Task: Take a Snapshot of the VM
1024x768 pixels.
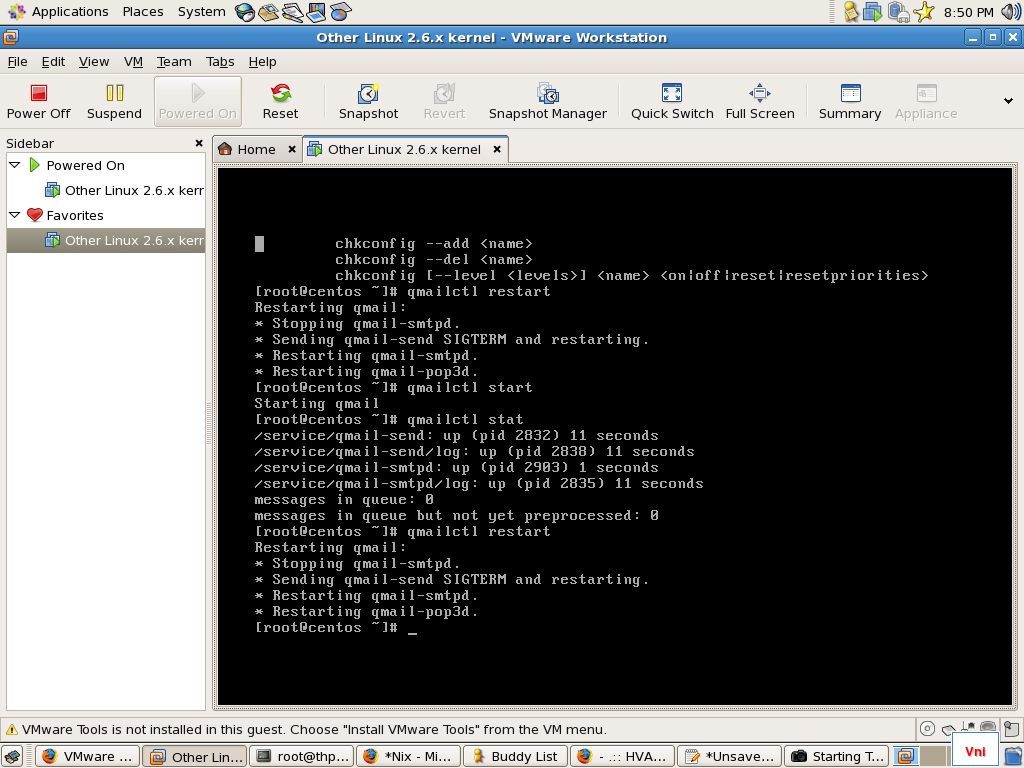Action: [x=368, y=101]
